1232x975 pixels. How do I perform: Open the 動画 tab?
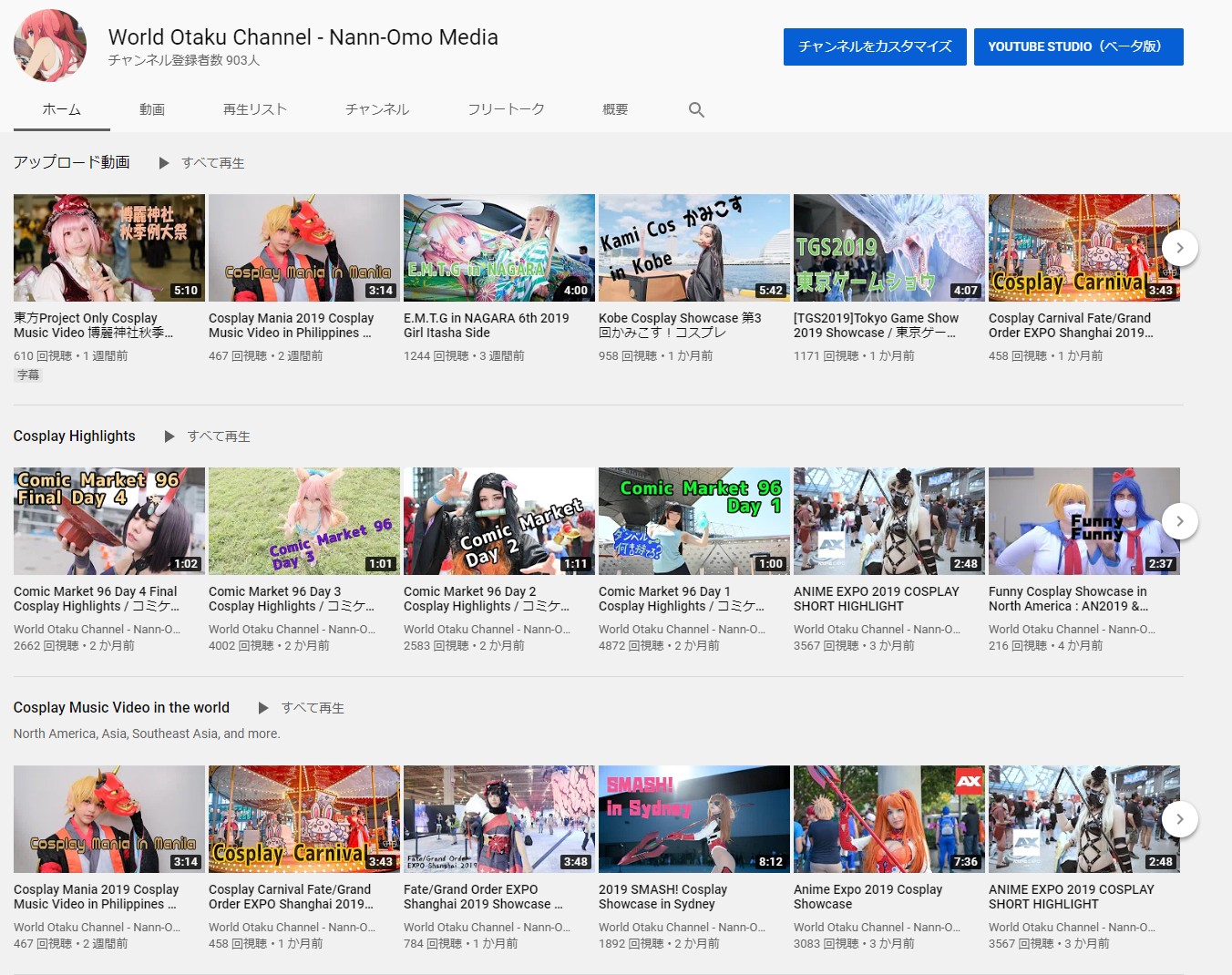point(152,109)
